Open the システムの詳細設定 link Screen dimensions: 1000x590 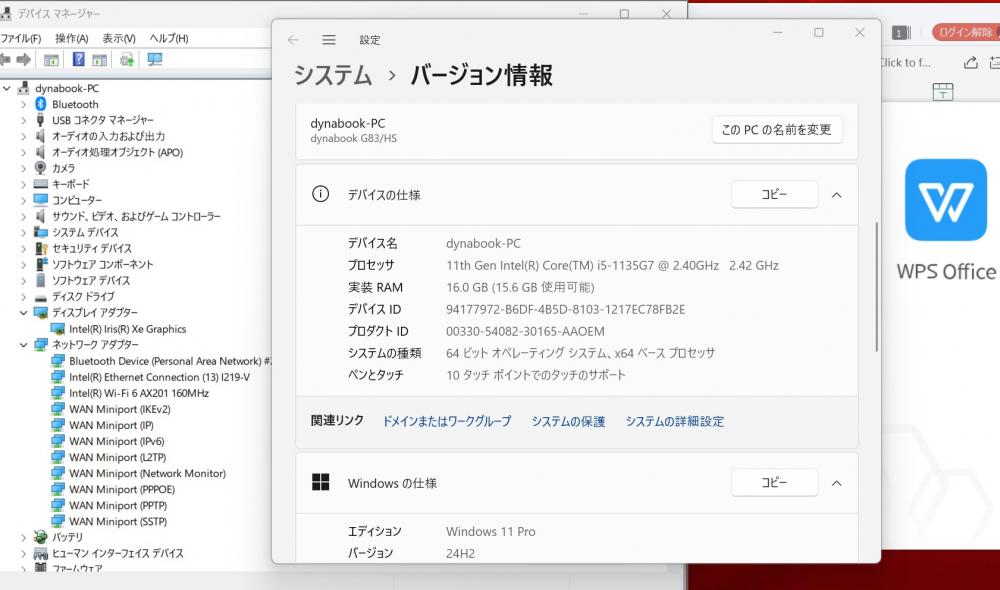point(675,421)
